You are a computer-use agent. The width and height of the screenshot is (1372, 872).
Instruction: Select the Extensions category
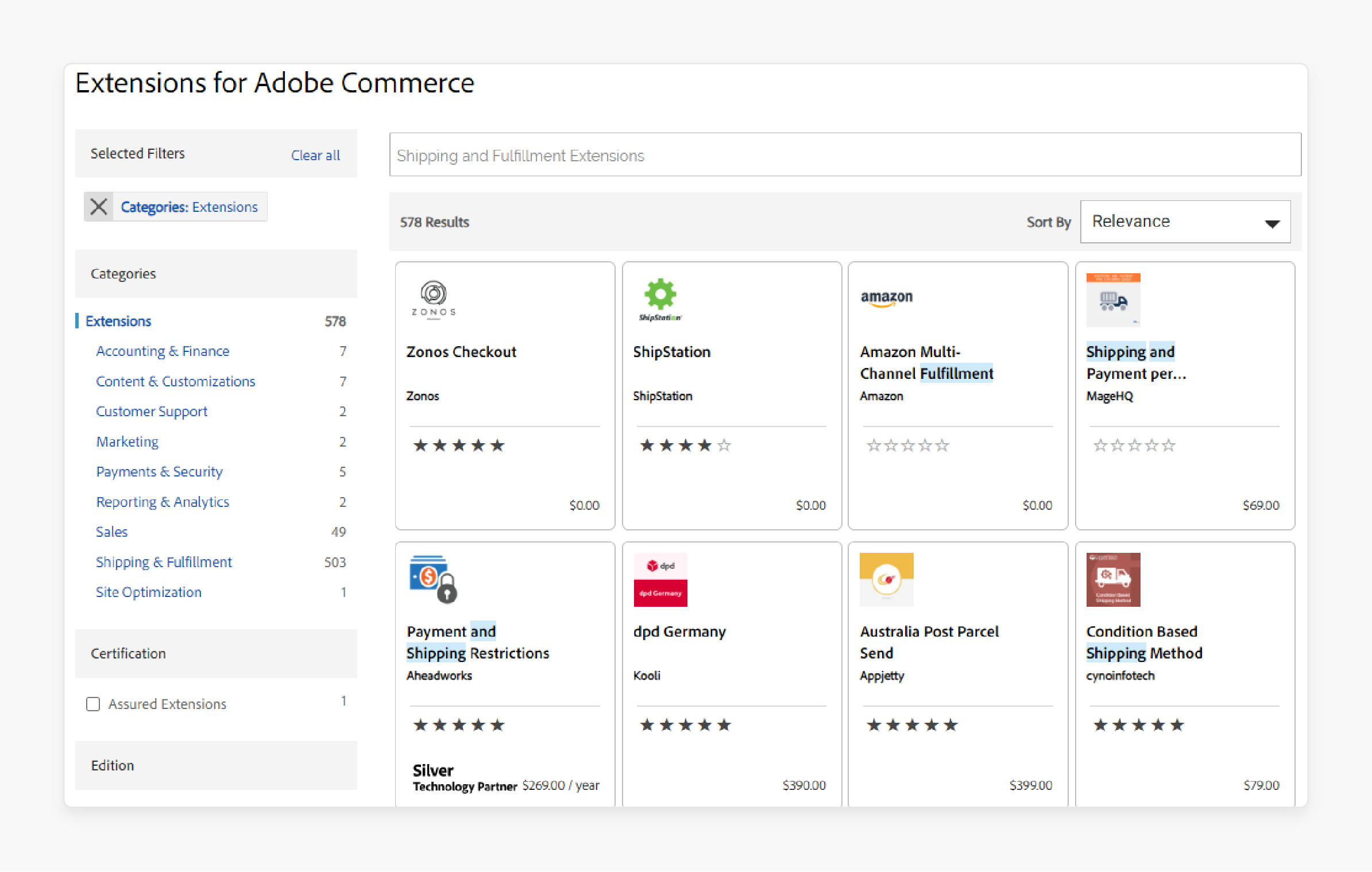(118, 321)
